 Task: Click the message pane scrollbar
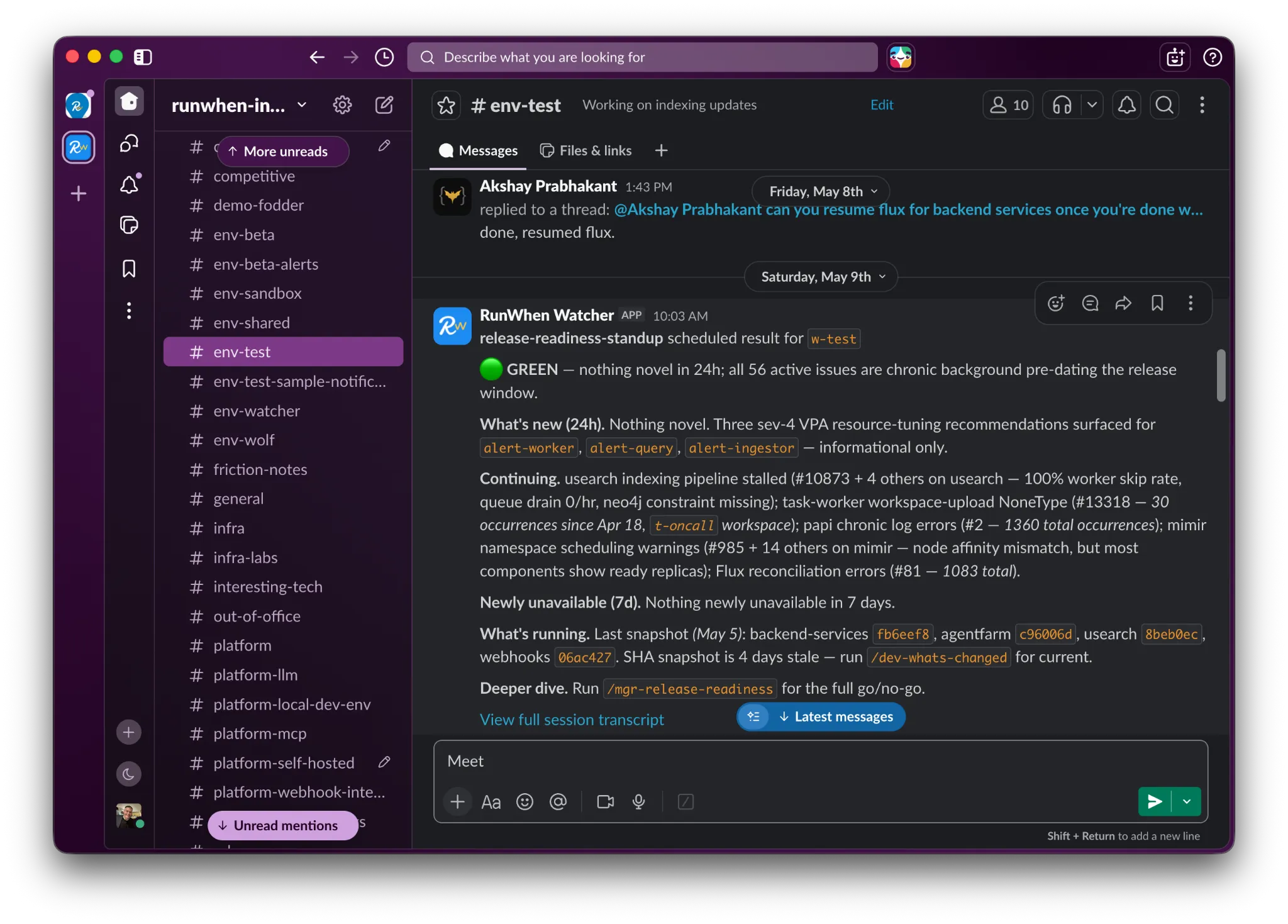1221,375
